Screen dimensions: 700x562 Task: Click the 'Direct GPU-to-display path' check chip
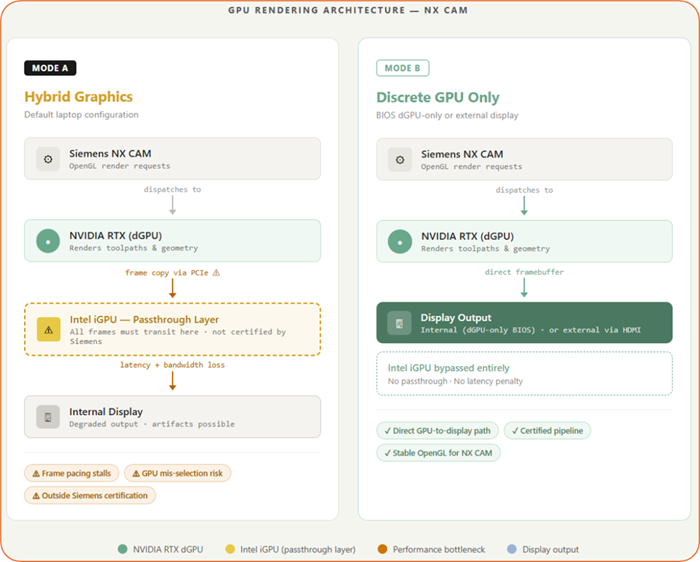tap(437, 431)
